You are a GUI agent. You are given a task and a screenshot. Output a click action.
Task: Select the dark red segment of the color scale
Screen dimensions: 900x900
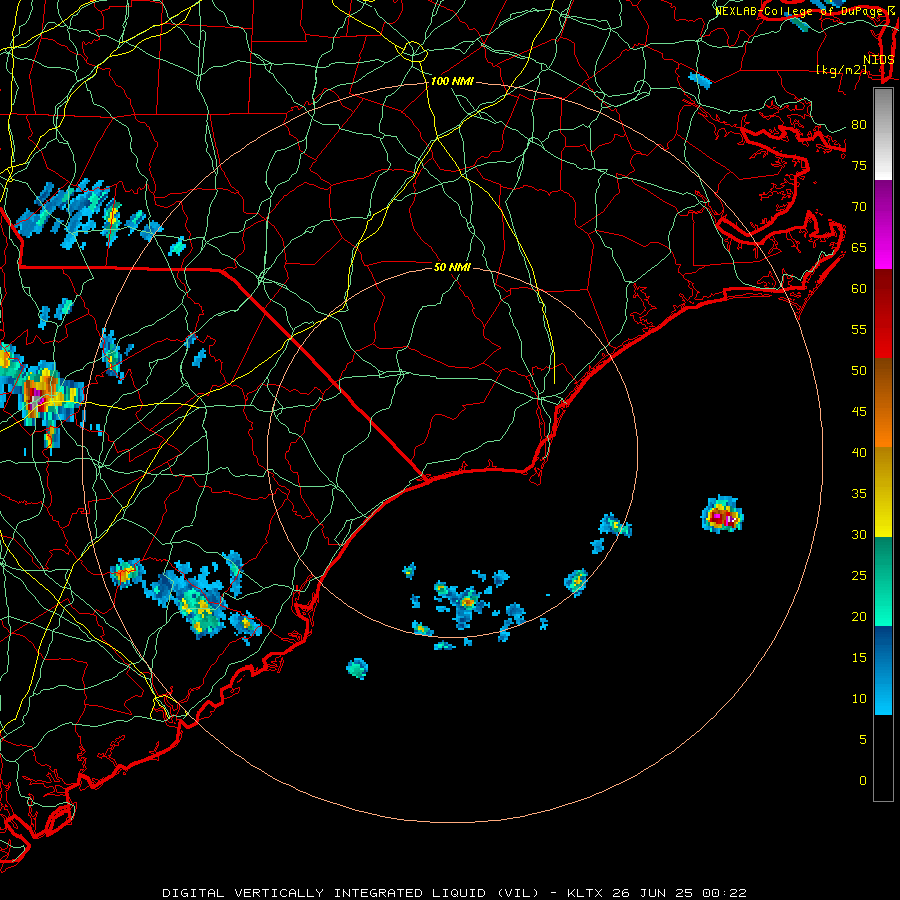(x=883, y=314)
